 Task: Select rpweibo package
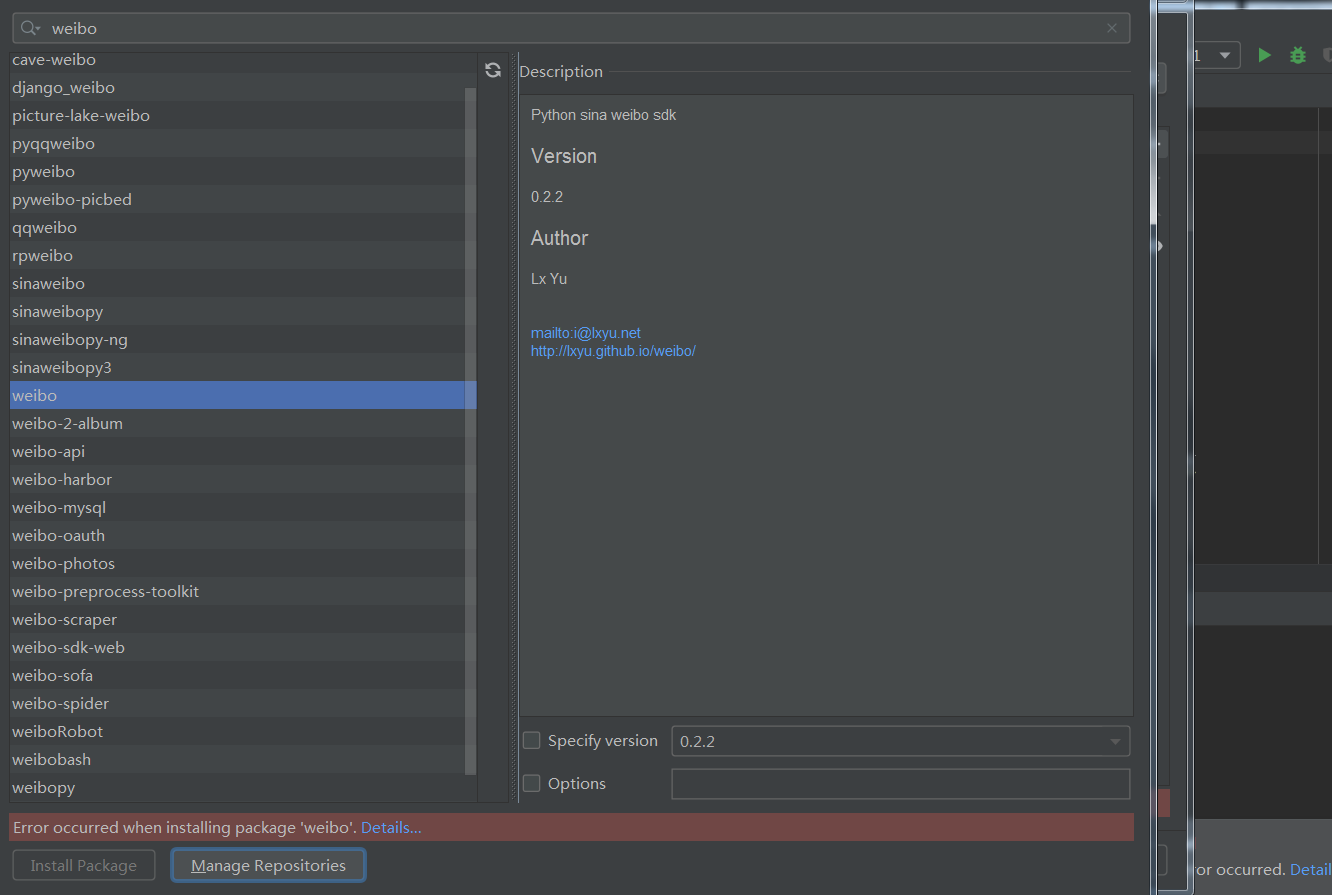(x=243, y=255)
